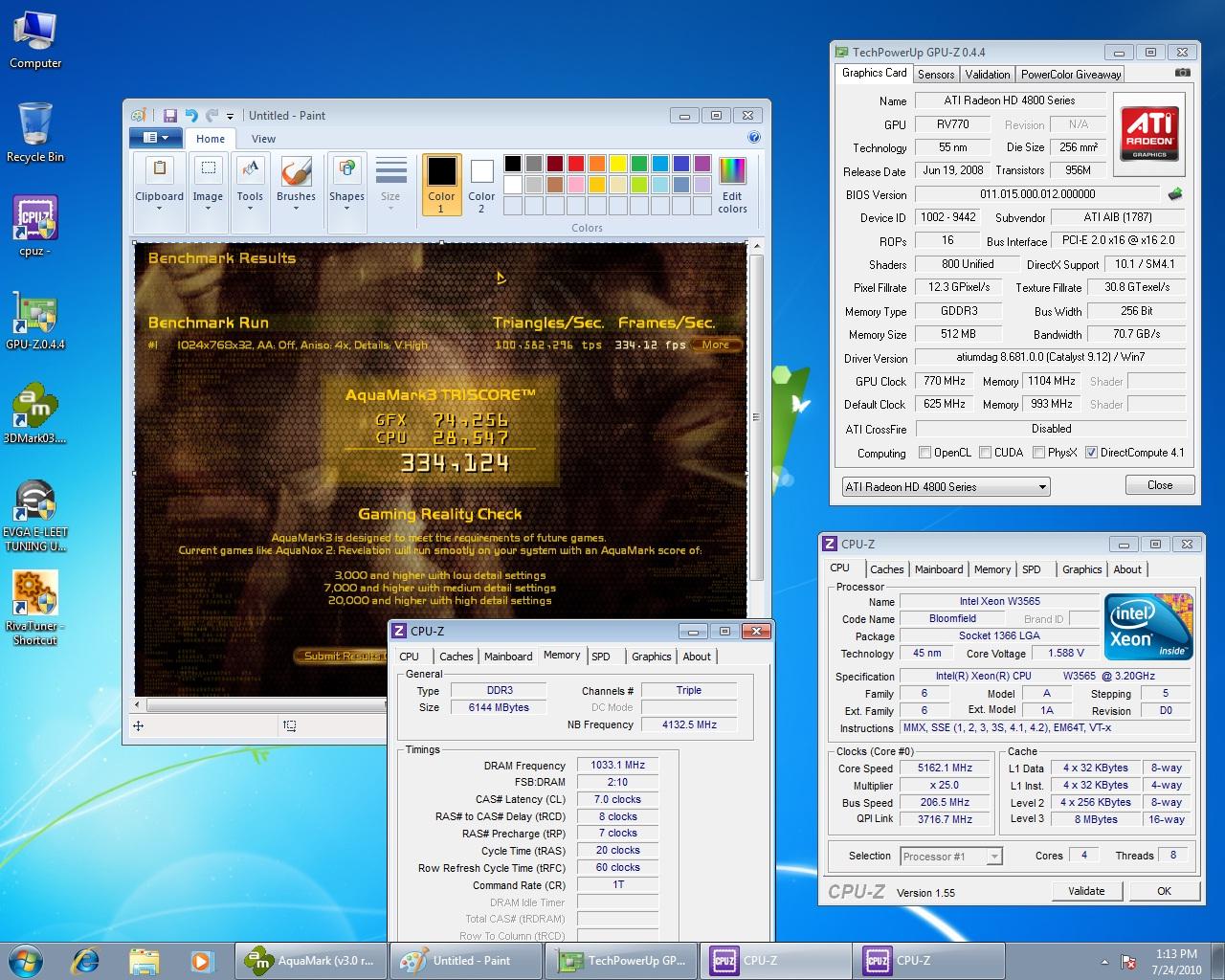
Task: Pick the yellow color in Paint palette
Action: 618,164
